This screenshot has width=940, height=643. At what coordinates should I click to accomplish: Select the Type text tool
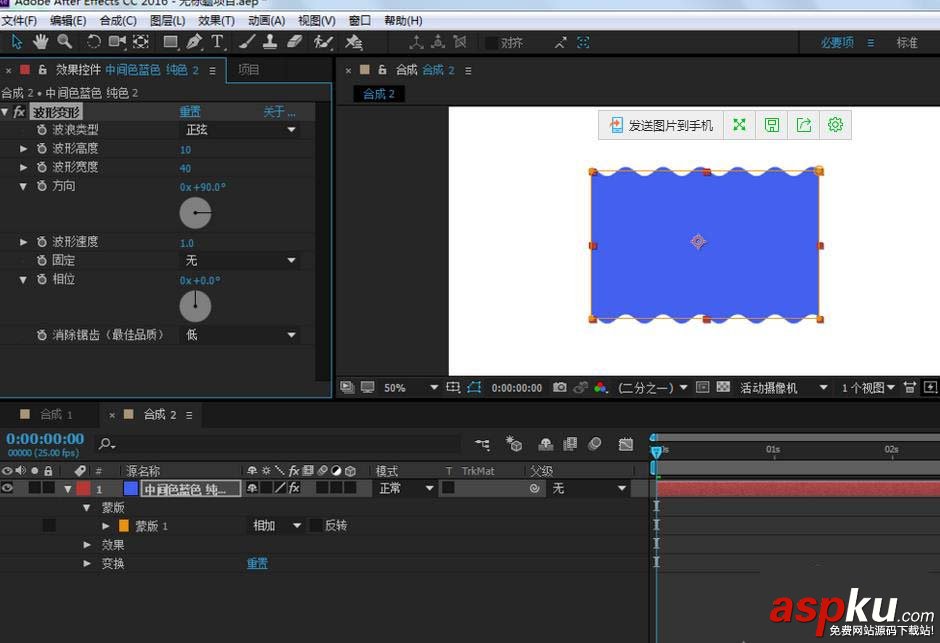pyautogui.click(x=217, y=42)
